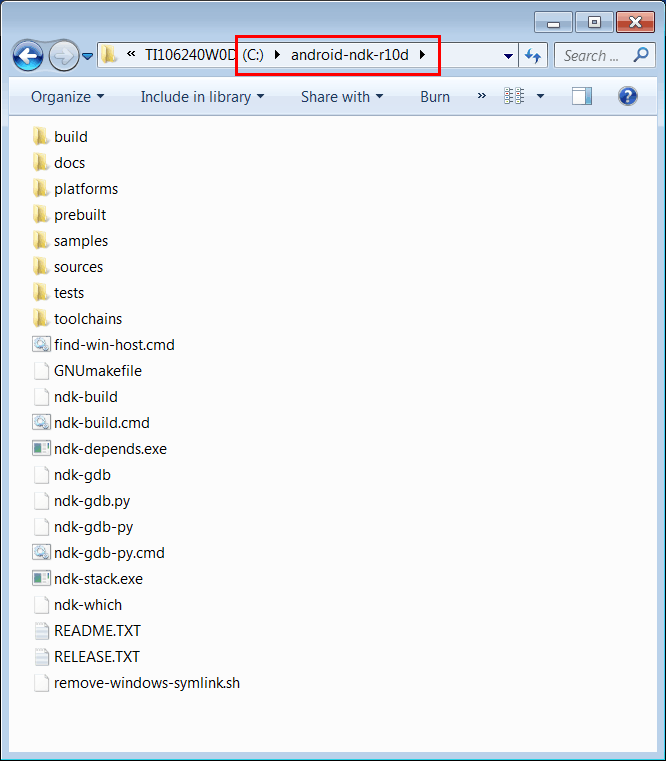Open the Share with menu
The height and width of the screenshot is (761, 666).
[342, 97]
